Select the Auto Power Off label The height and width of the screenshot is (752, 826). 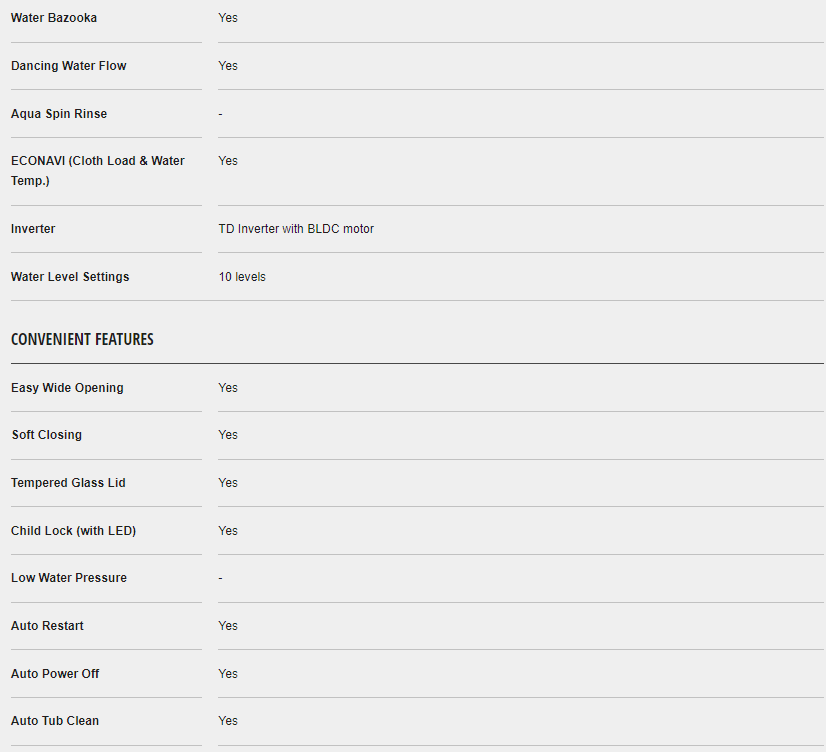(x=55, y=674)
